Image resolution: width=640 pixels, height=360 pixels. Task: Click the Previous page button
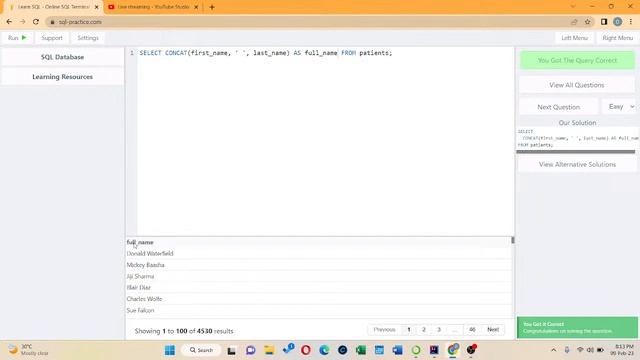[x=384, y=329]
